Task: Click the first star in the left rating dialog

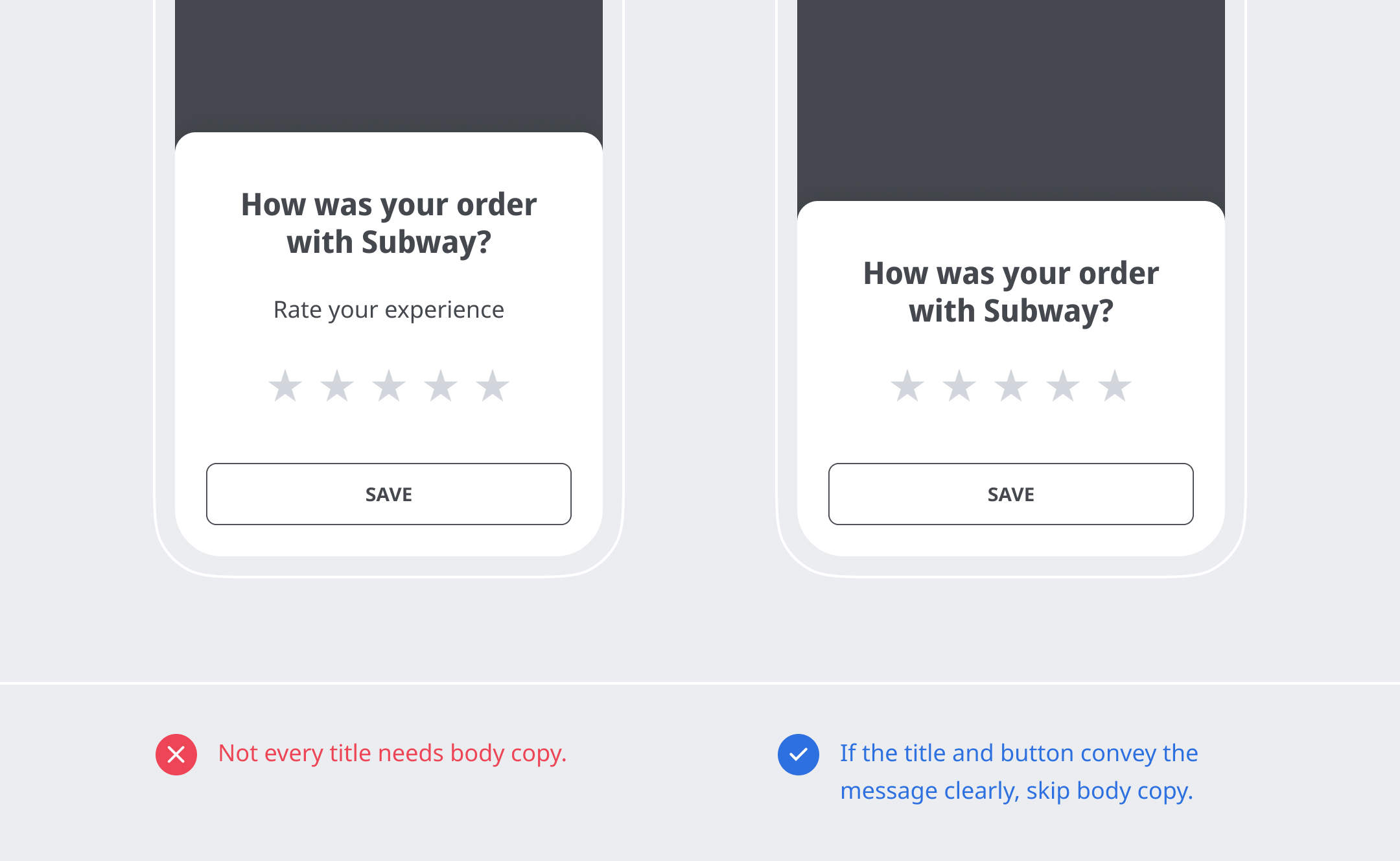Action: [x=285, y=386]
